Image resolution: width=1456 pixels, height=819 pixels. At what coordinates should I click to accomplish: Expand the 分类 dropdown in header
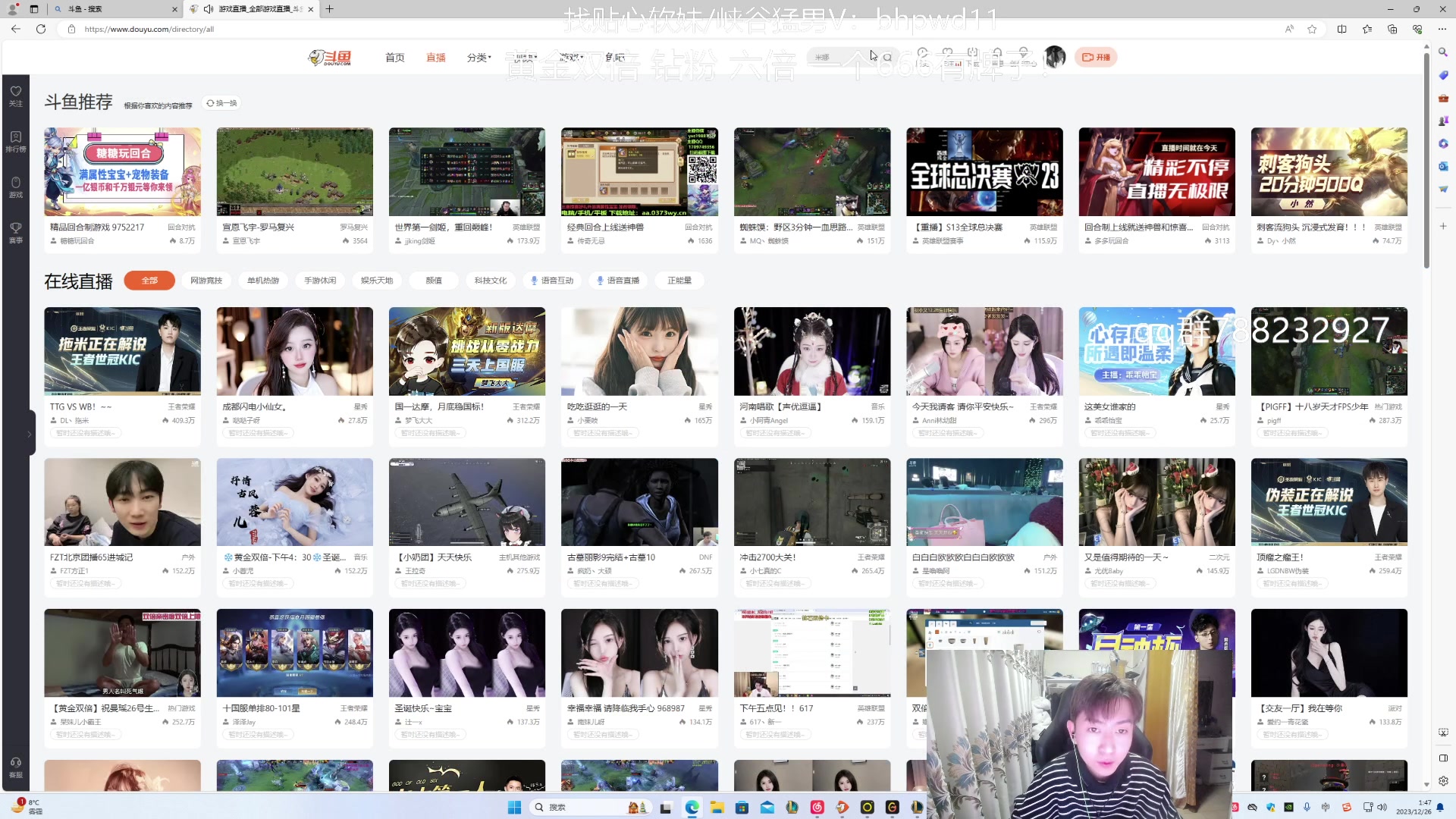[x=479, y=58]
